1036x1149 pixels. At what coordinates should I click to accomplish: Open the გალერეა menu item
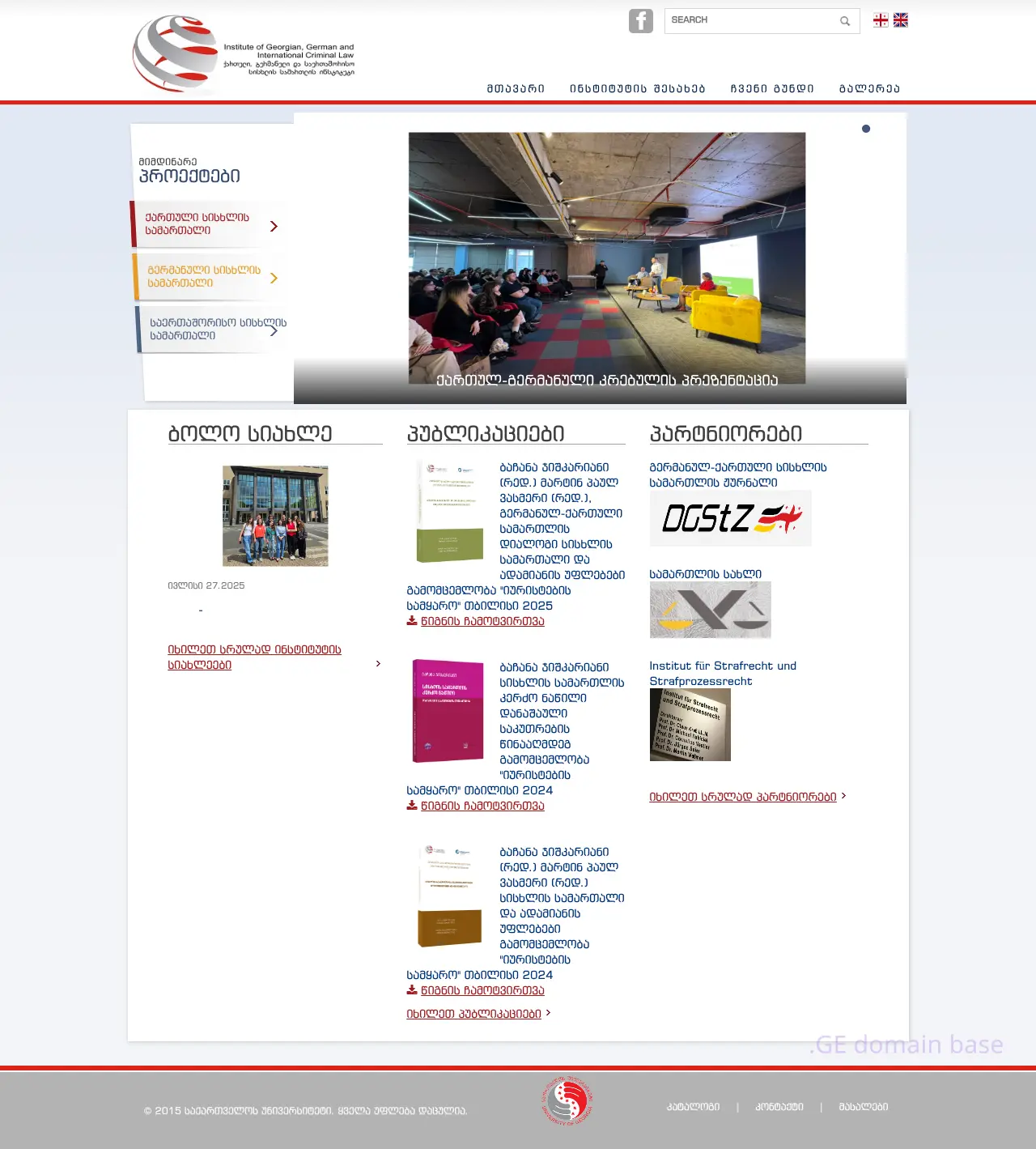869,89
